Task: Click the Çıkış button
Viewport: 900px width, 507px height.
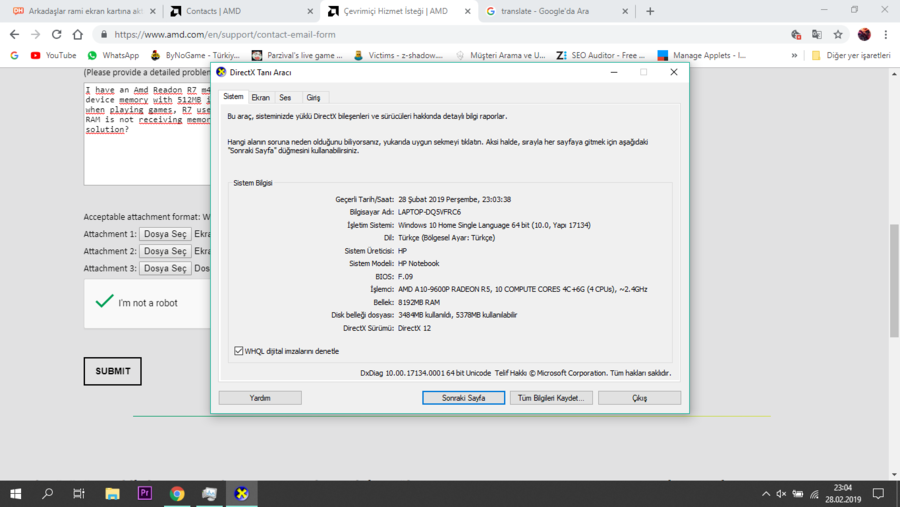Action: pyautogui.click(x=639, y=398)
